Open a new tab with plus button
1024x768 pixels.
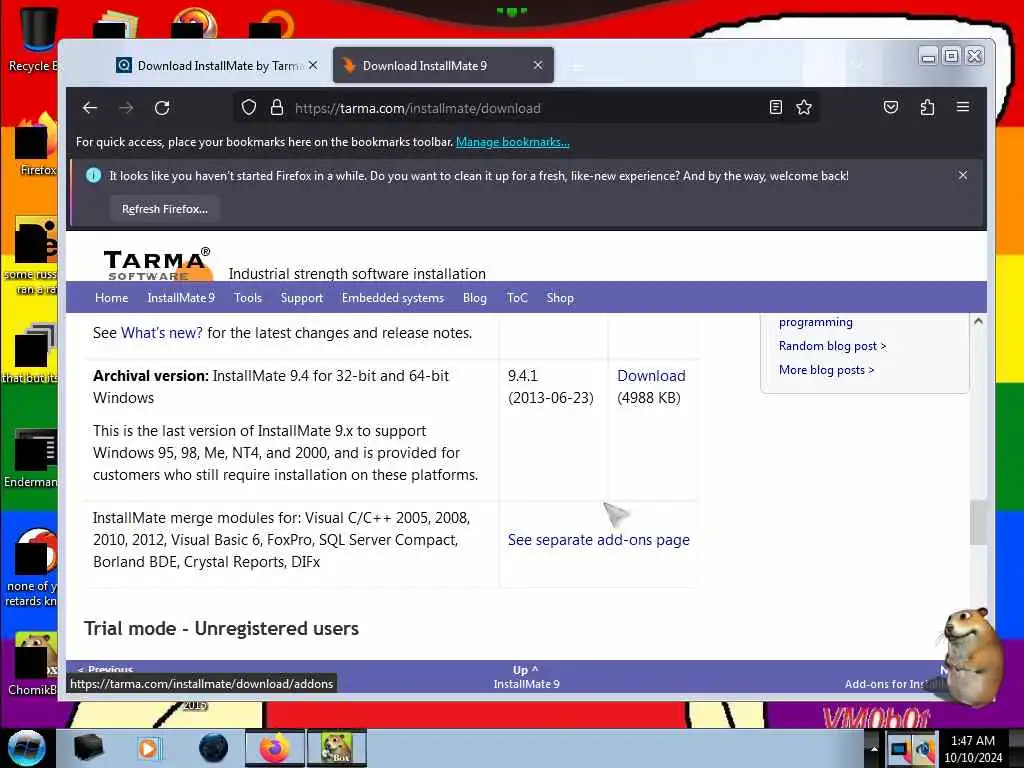click(577, 66)
